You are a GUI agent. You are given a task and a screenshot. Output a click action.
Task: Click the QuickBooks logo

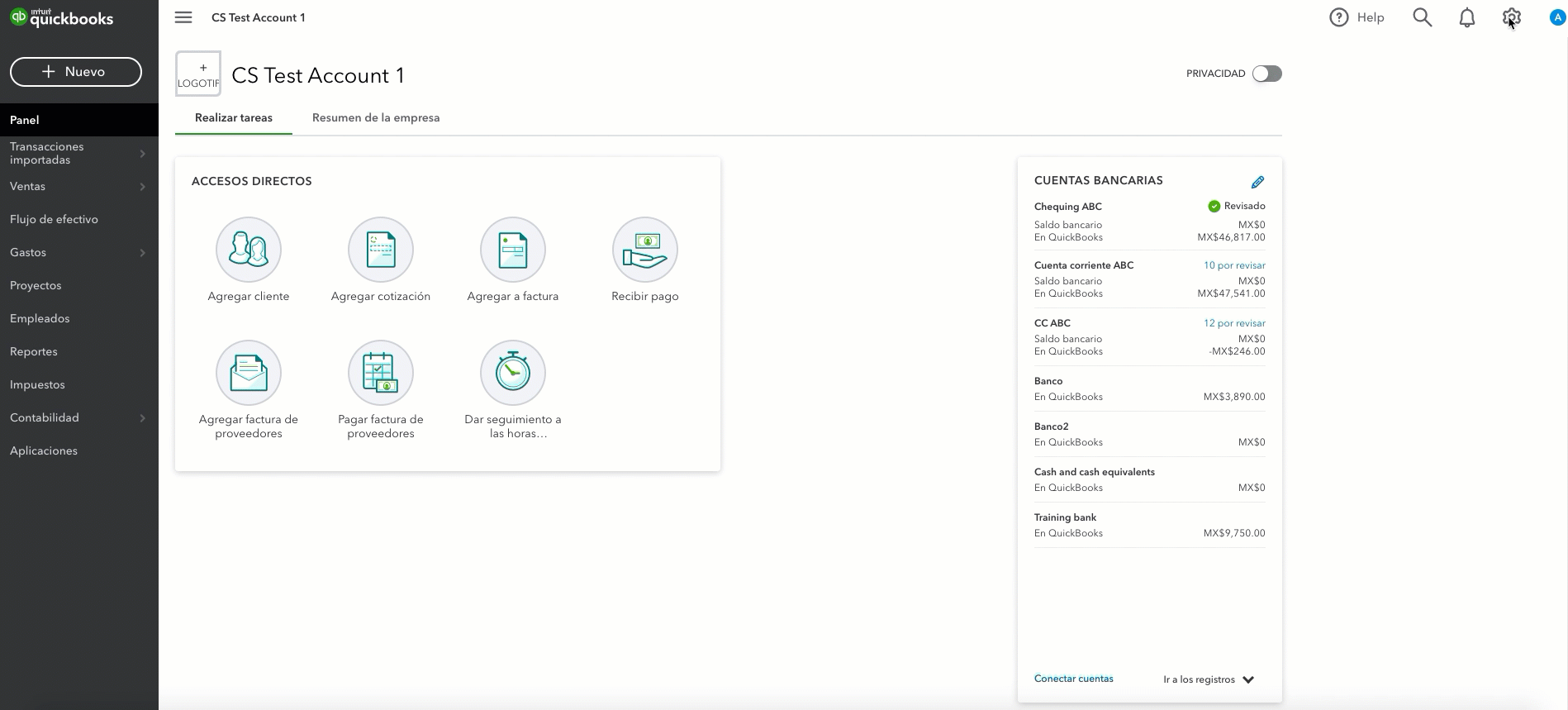[x=62, y=17]
